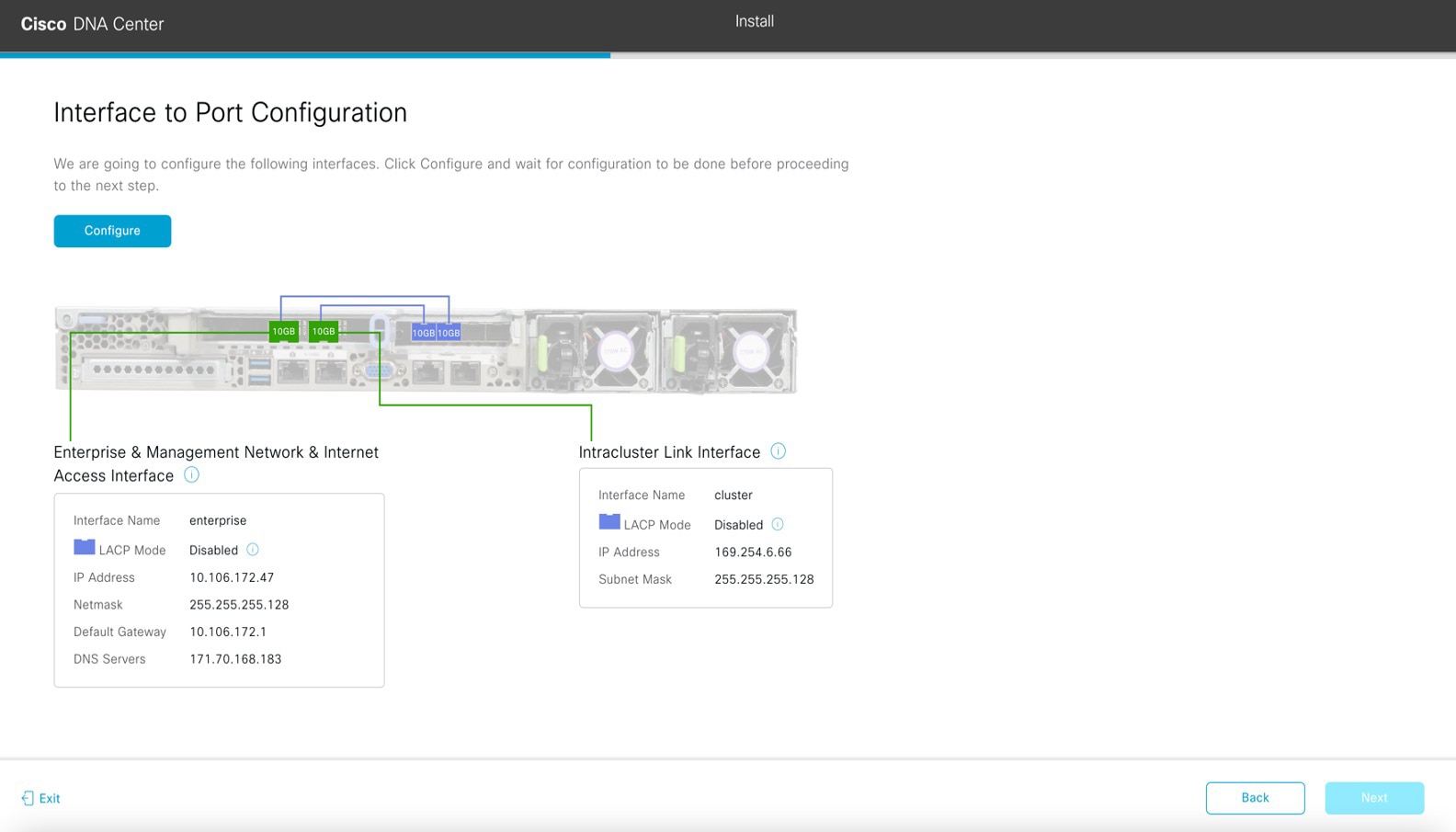Select the IP address 10.106.172.47

coord(232,577)
